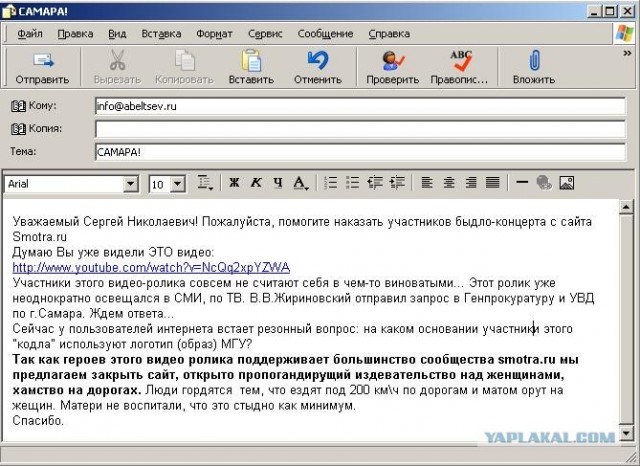Click the Кому recipient field
The height and width of the screenshot is (466, 640).
pos(360,107)
